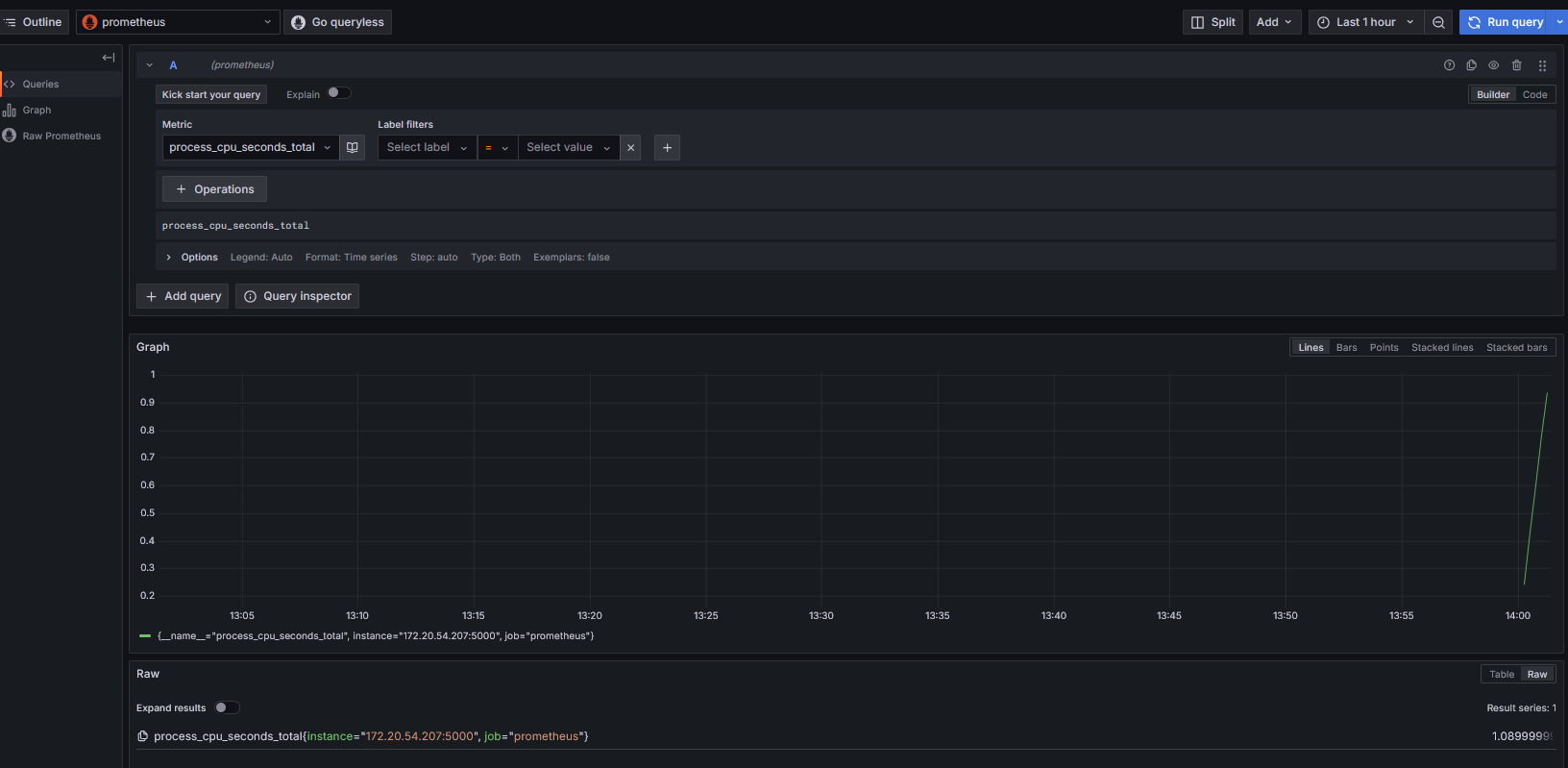Click the Step: auto option text
This screenshot has height=768, width=1568.
(x=434, y=258)
